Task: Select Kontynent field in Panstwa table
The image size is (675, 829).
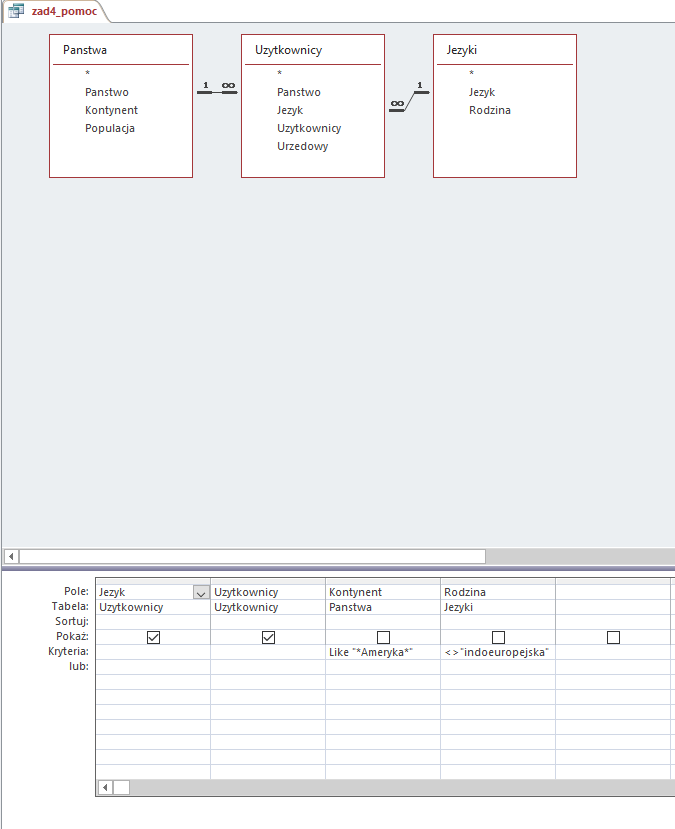Action: point(111,110)
